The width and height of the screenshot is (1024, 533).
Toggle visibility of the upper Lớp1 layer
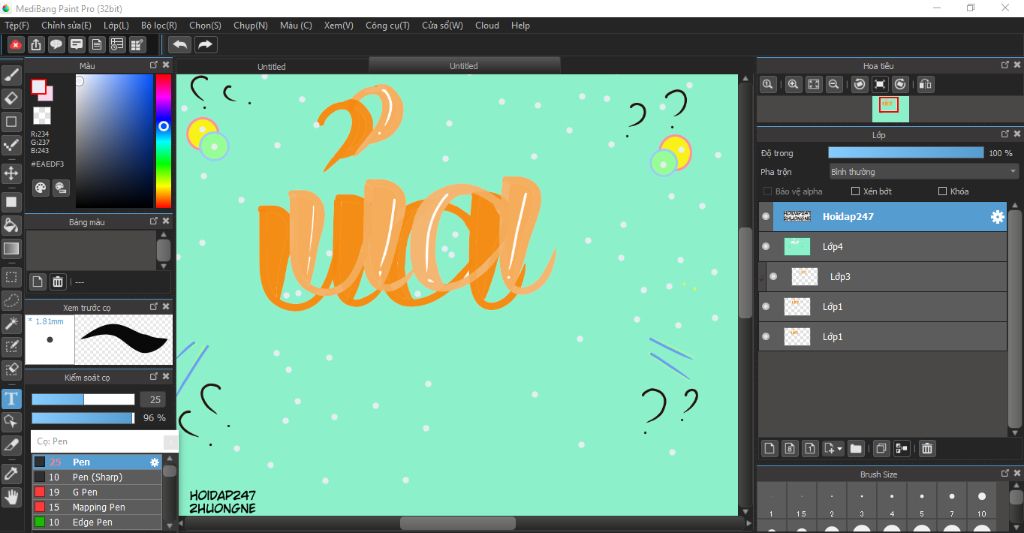(766, 307)
